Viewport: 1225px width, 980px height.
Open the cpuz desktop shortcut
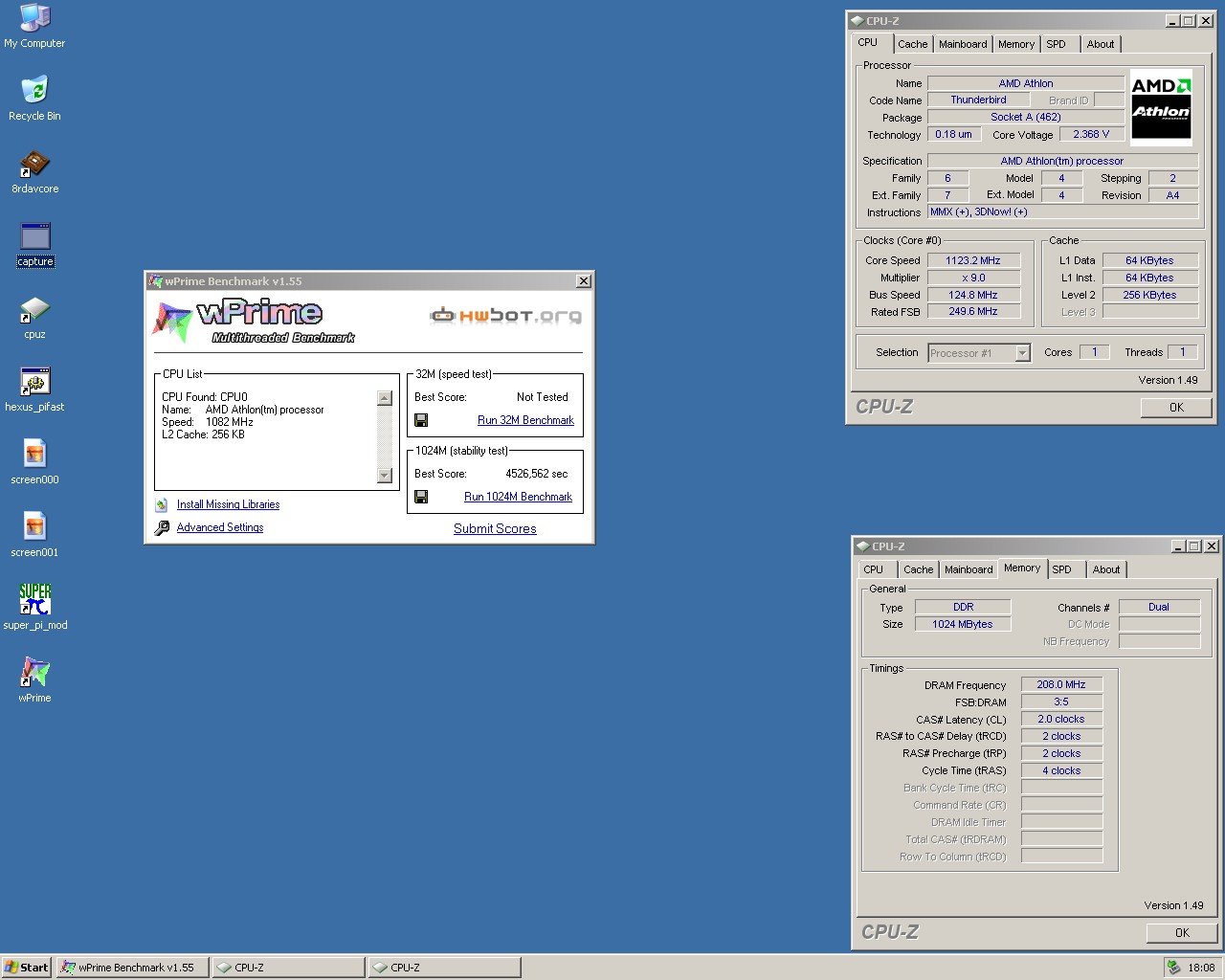34,317
